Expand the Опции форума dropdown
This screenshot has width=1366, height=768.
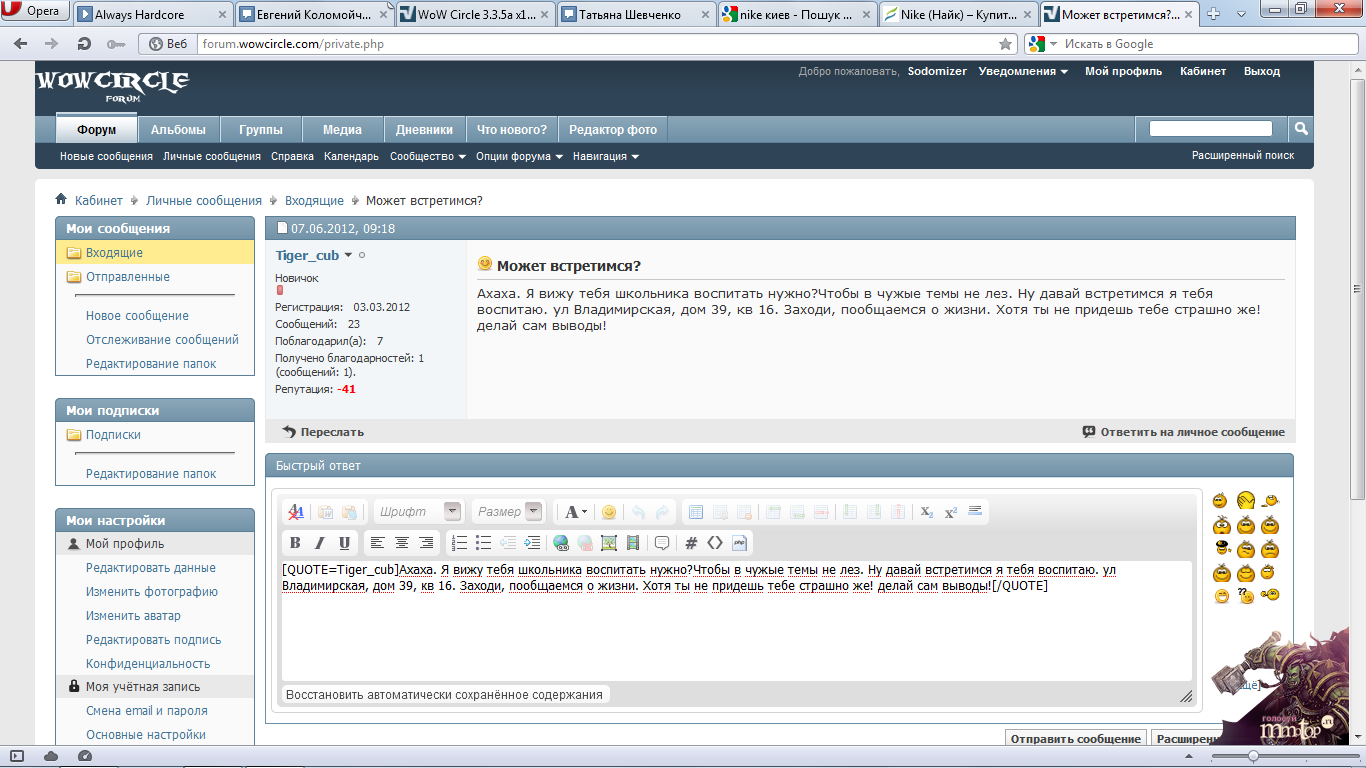point(519,156)
